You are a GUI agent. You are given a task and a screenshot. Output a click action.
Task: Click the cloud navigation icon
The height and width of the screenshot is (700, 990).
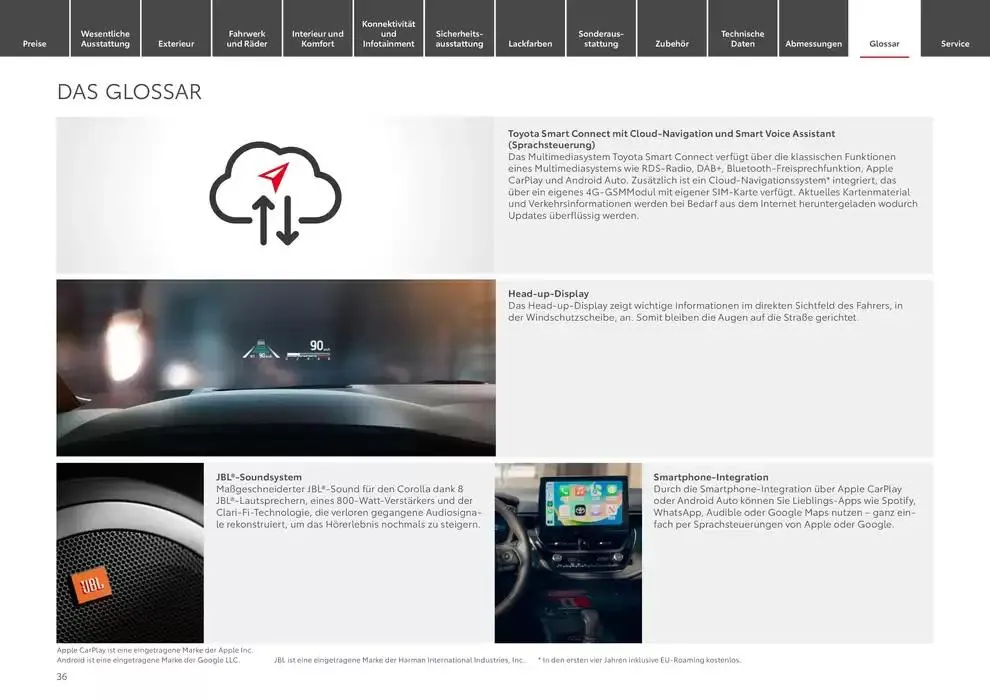[275, 193]
